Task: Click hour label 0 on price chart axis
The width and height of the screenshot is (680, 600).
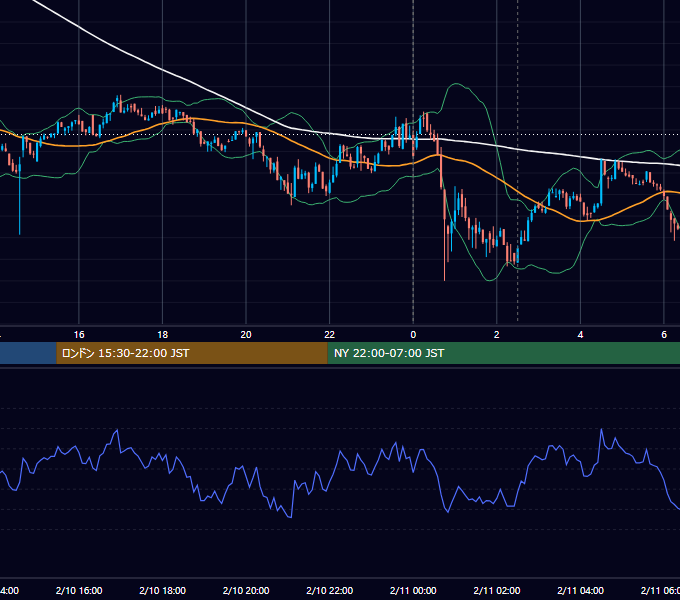Action: tap(413, 335)
